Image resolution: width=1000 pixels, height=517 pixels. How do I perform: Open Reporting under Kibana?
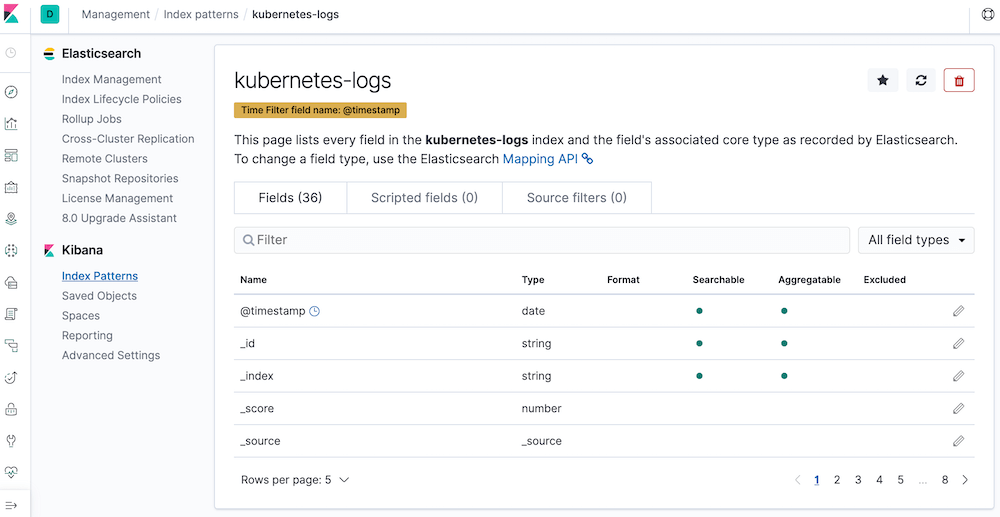pos(87,335)
